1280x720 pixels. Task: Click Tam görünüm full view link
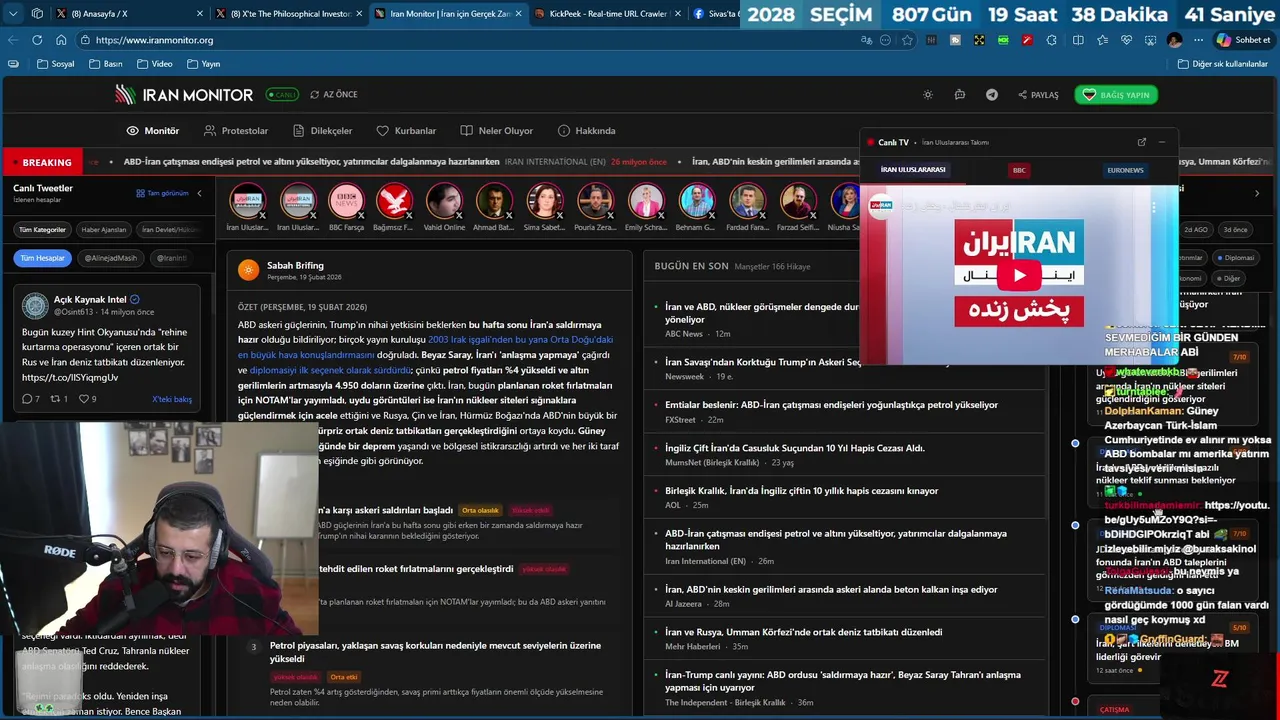click(x=162, y=193)
